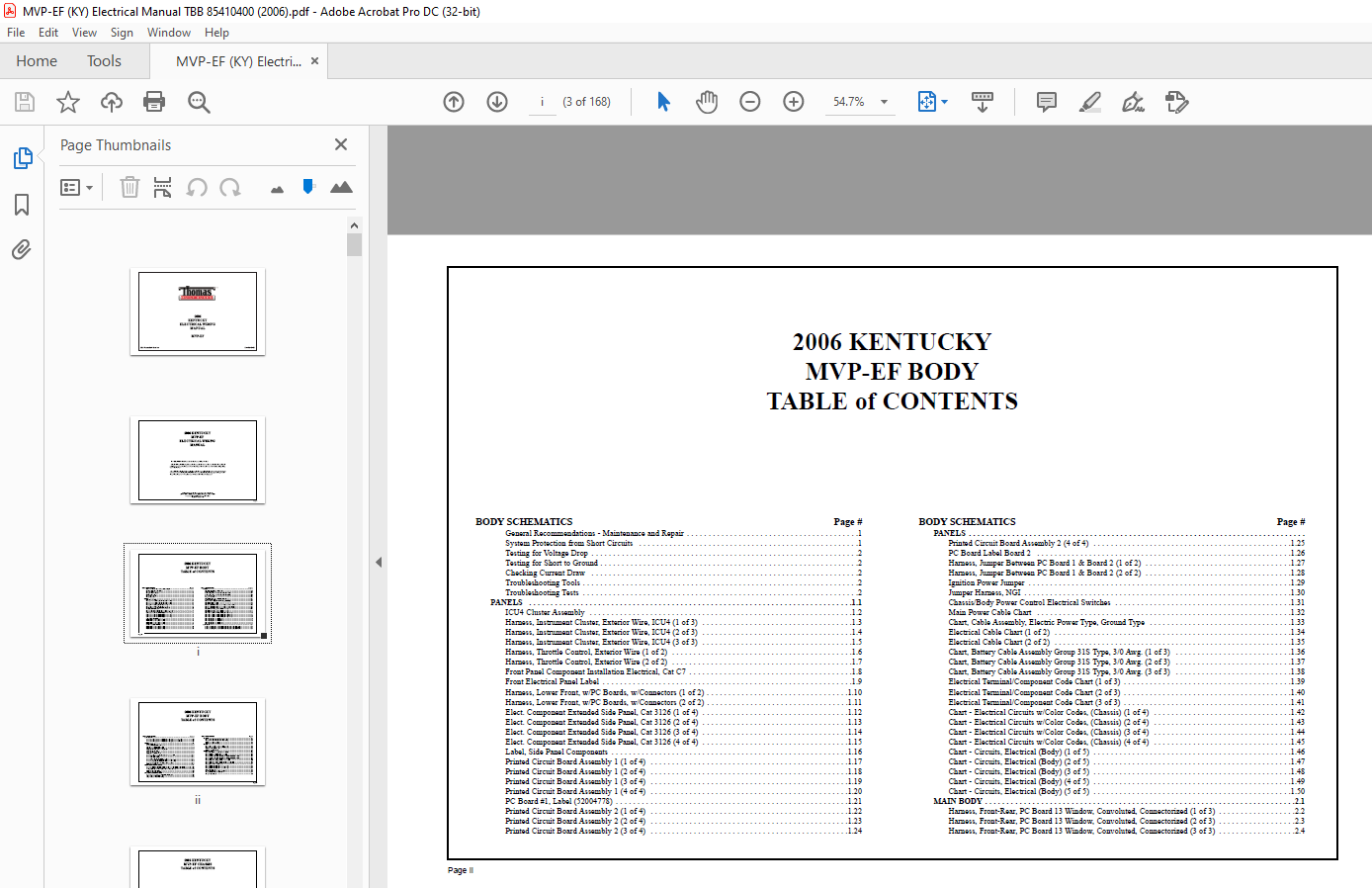Enlarge thumbnails large mountain icon
This screenshot has width=1372, height=888.
pos(341,187)
